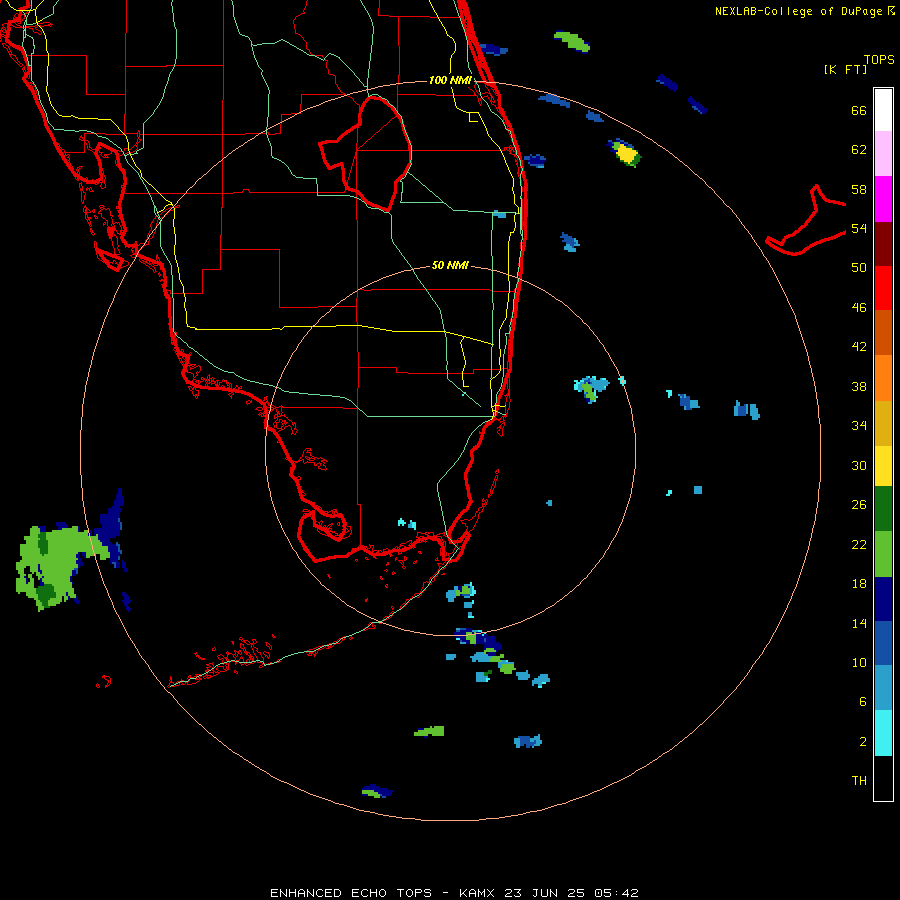This screenshot has width=900, height=900.
Task: Click the 18 value on the scale
Action: pyautogui.click(x=859, y=584)
